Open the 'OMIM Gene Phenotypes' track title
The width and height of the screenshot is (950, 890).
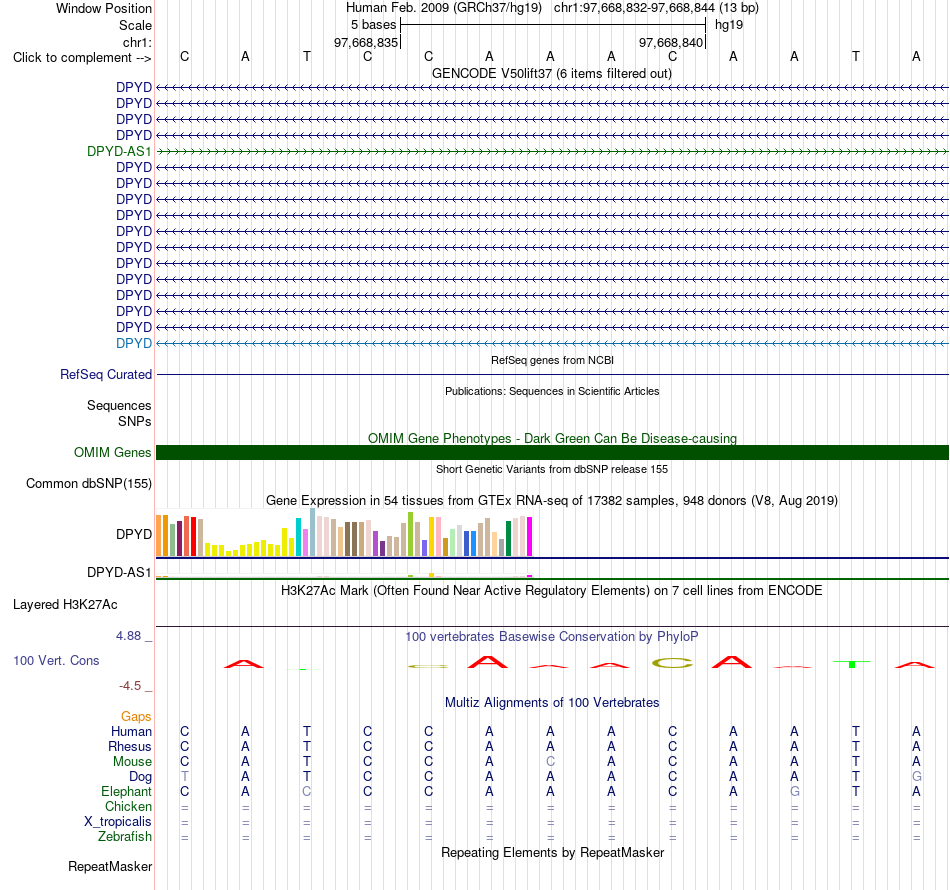point(552,438)
